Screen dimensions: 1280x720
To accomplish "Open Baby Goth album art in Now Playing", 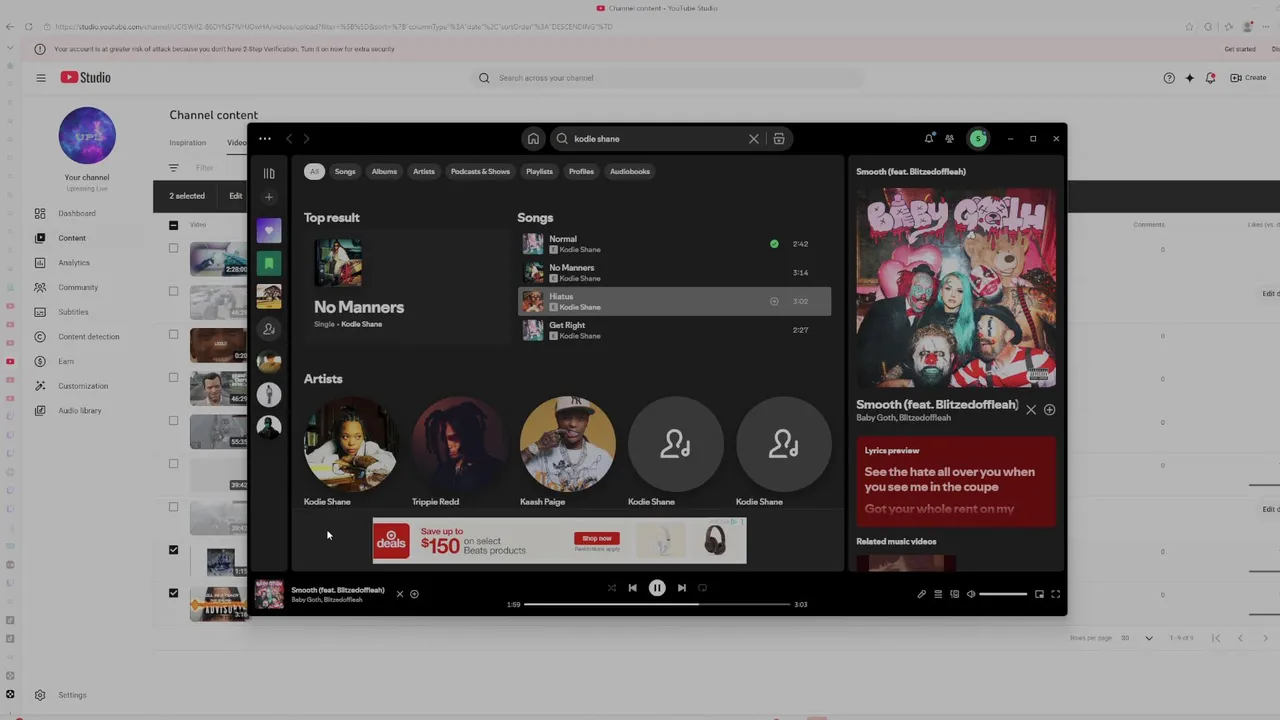I will (956, 288).
